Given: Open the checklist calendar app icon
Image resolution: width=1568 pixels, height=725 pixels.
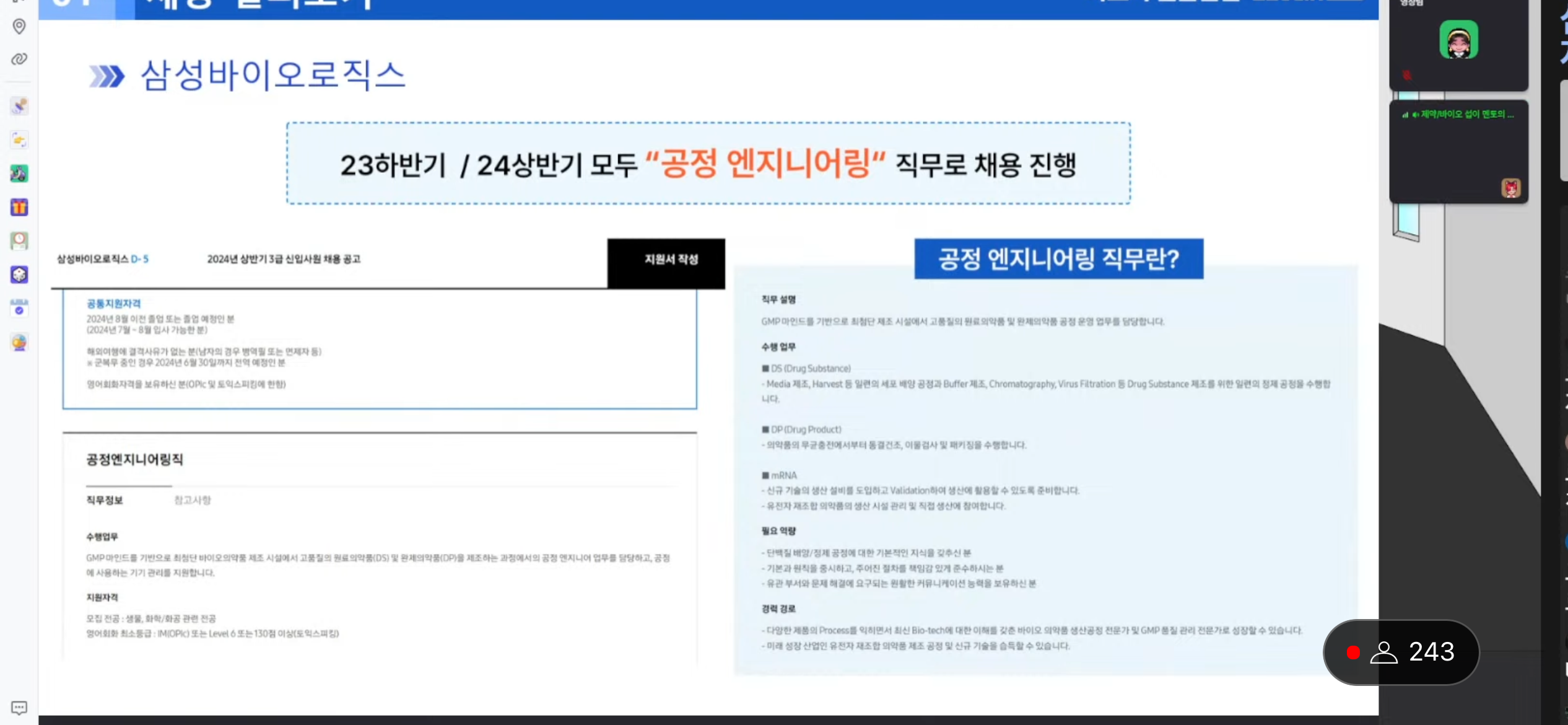Looking at the screenshot, I should pyautogui.click(x=19, y=308).
